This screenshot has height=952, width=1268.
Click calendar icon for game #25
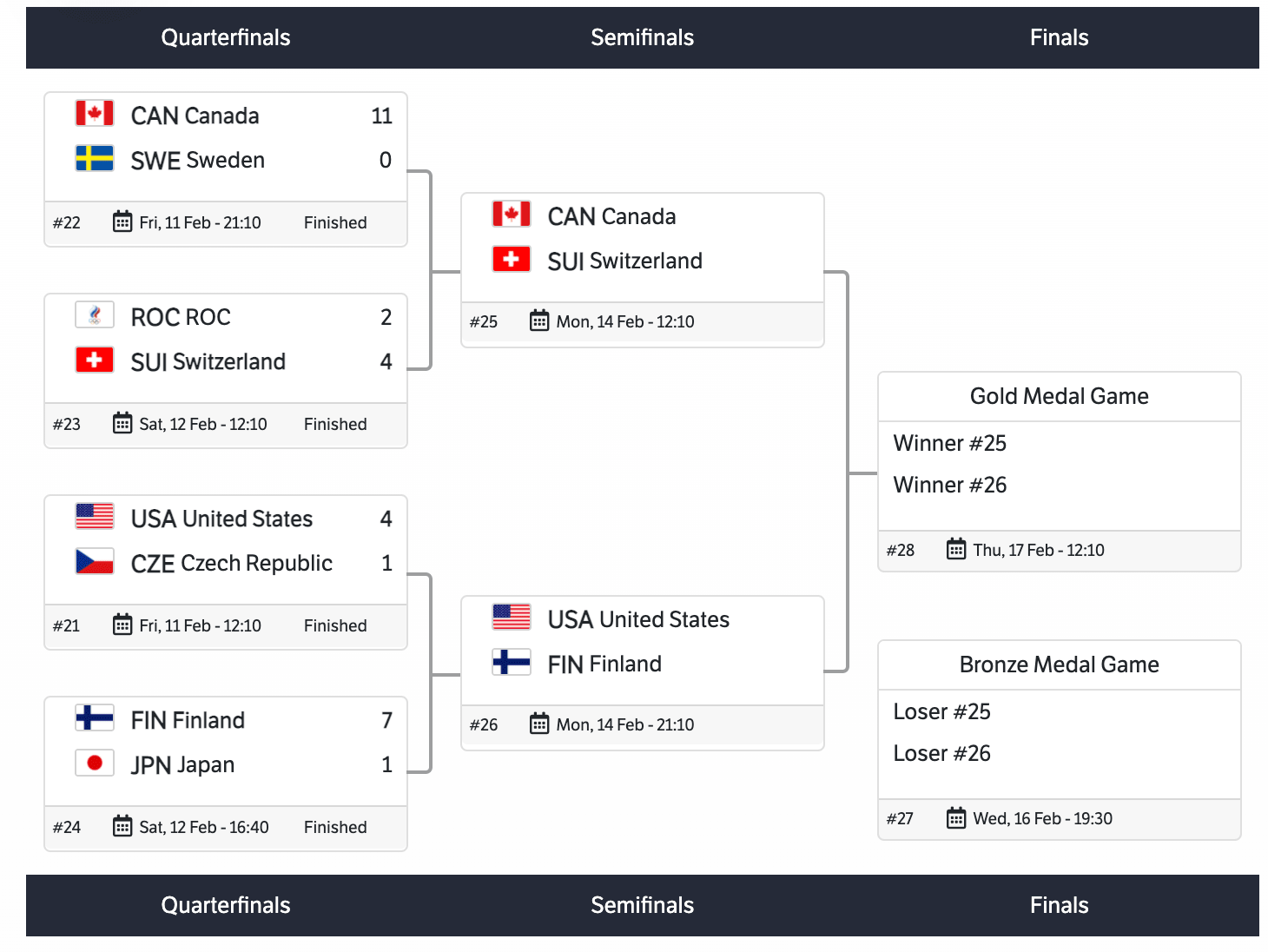[x=539, y=321]
